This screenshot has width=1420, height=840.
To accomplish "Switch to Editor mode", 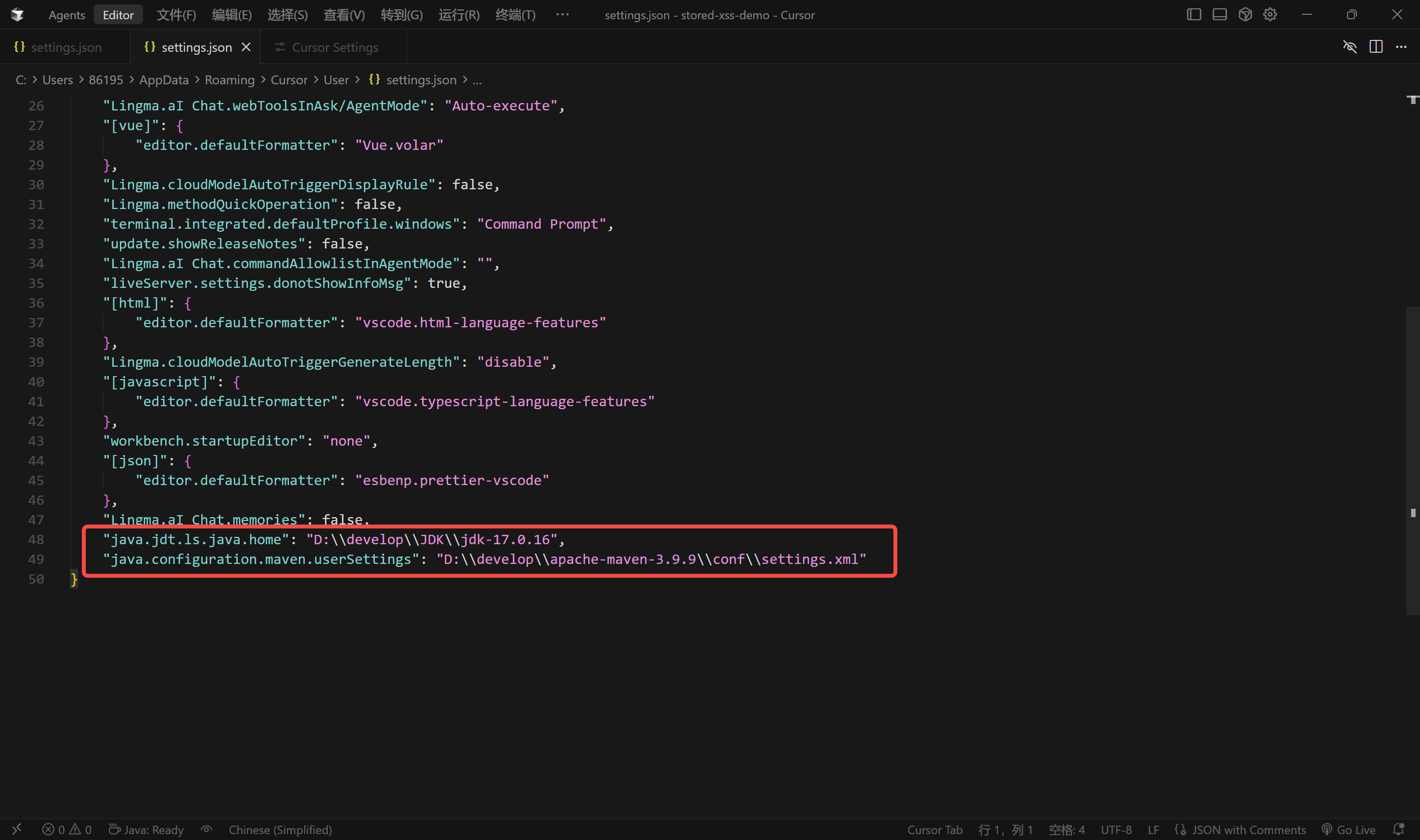I will click(x=118, y=15).
